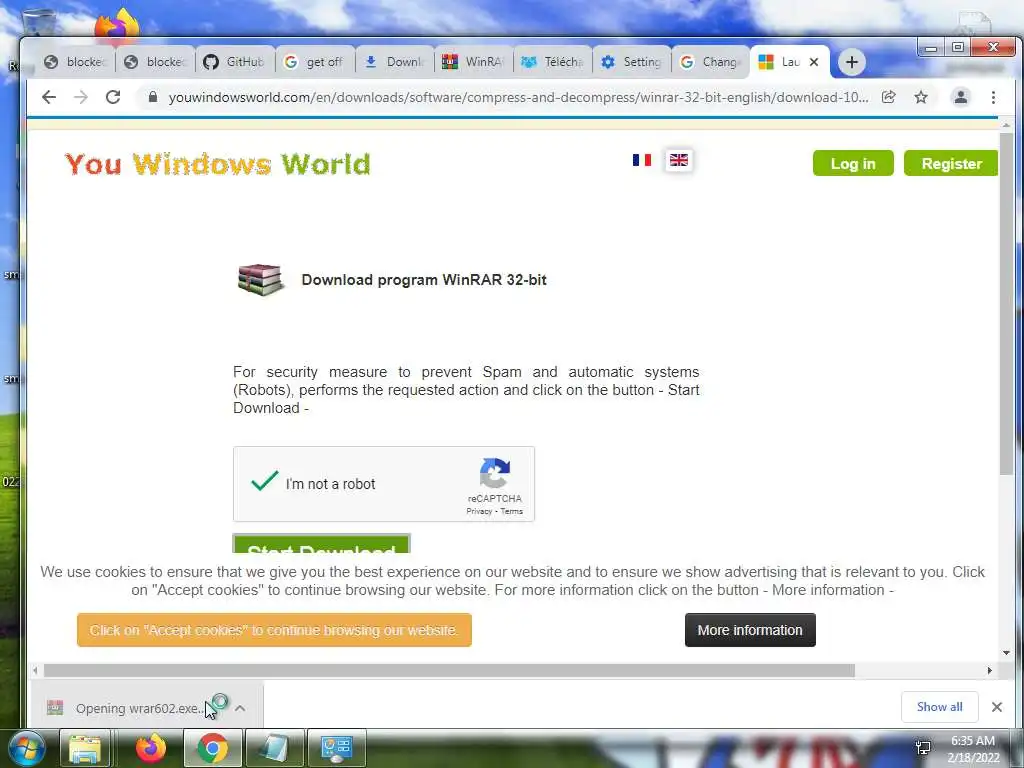1024x768 pixels.
Task: Open the control panel taskbar icon
Action: [336, 748]
